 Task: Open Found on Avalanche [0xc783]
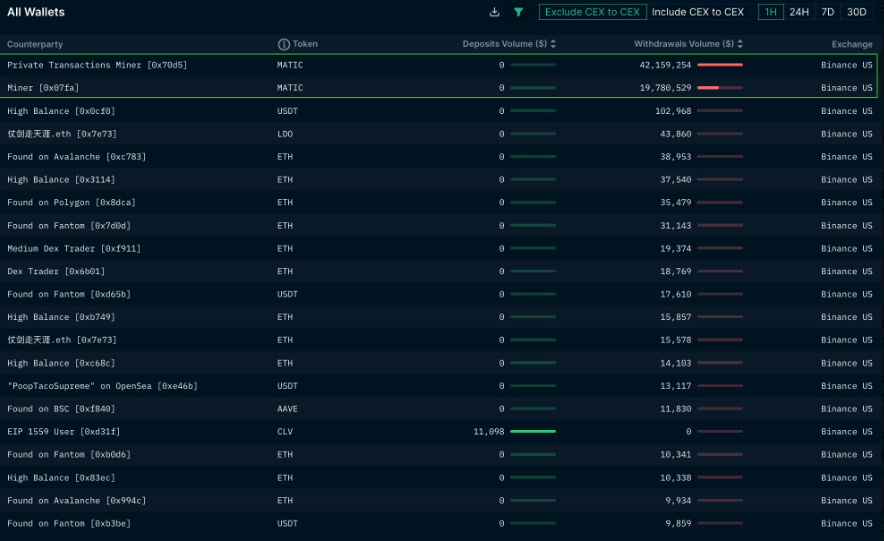76,157
